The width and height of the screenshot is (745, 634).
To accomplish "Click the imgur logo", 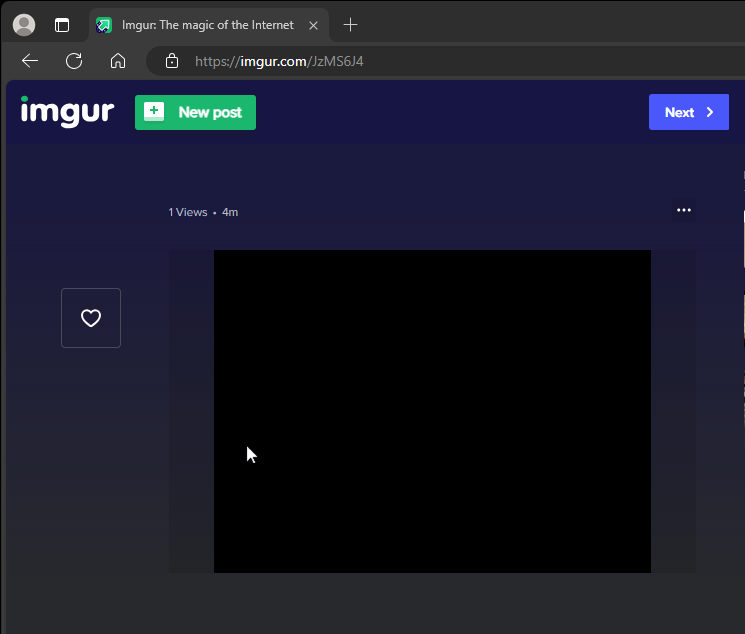I will (x=67, y=111).
